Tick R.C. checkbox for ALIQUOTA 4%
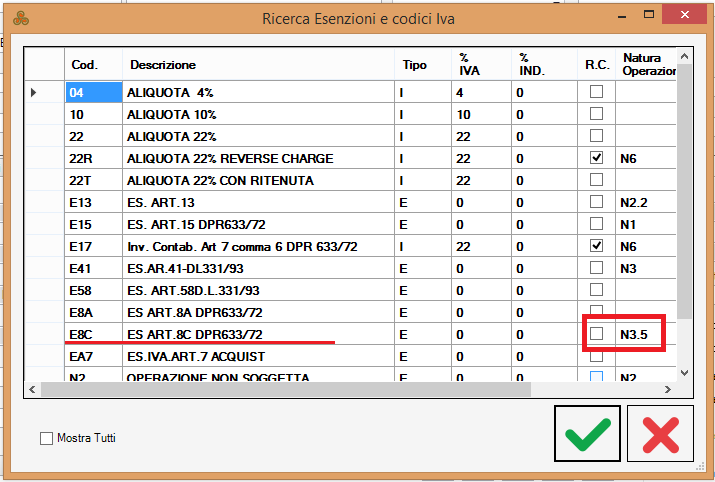 (597, 93)
